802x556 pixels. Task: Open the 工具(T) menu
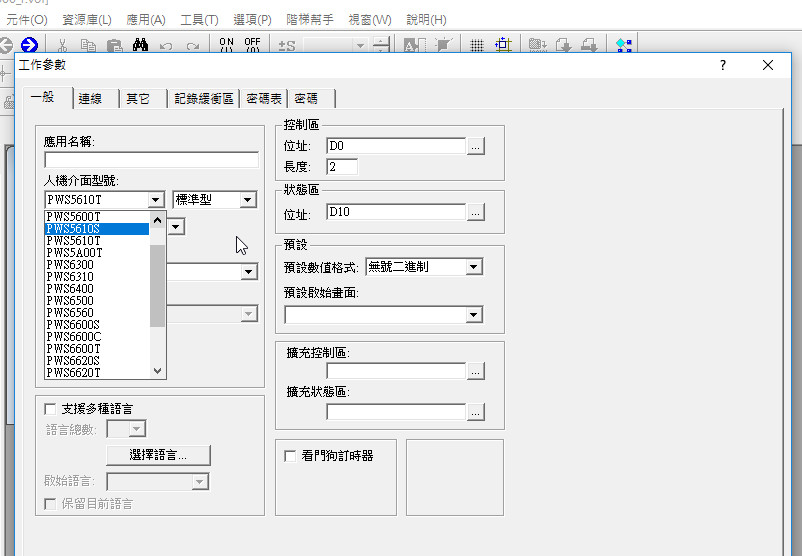[199, 20]
